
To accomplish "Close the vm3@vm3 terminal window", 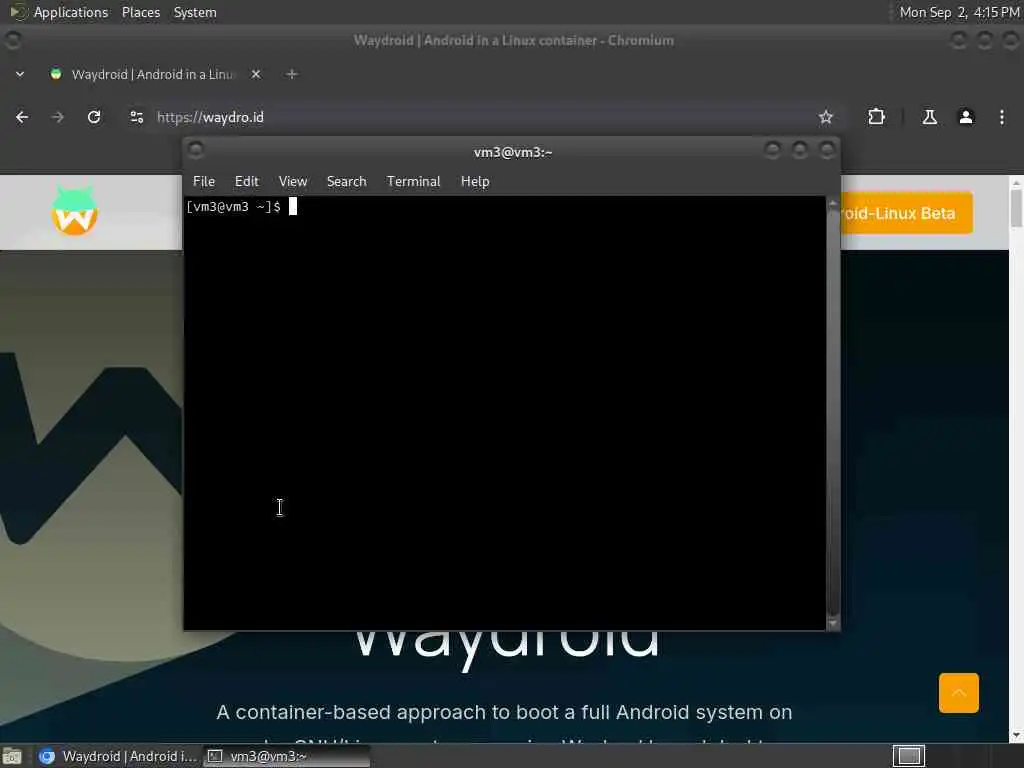I will [827, 150].
